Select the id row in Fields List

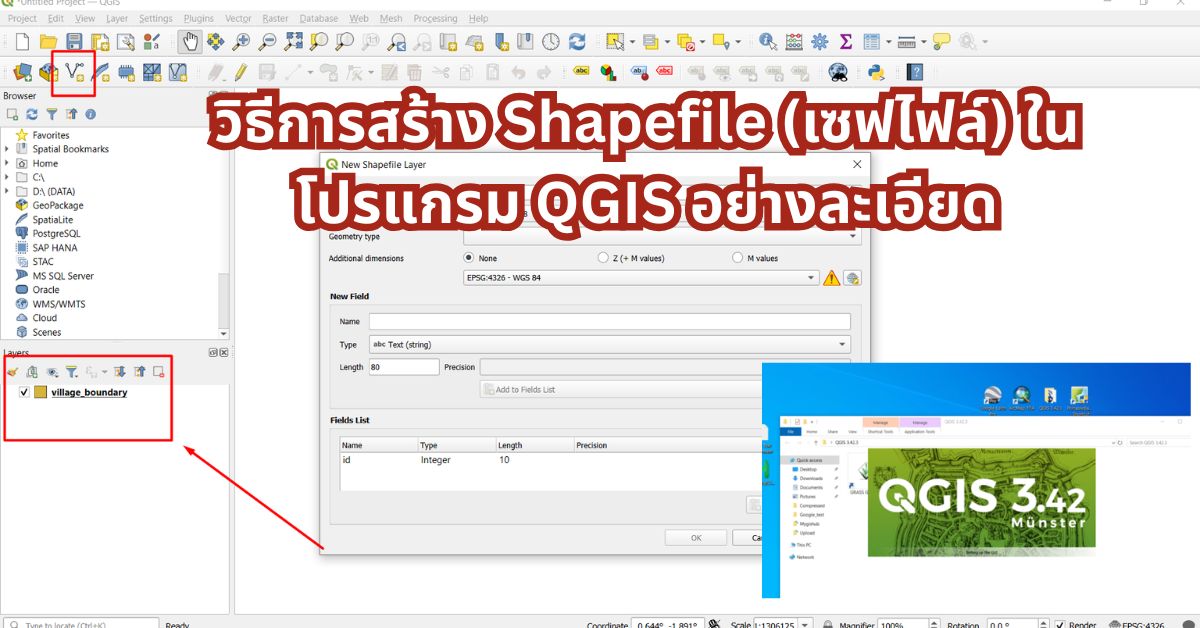click(550, 460)
